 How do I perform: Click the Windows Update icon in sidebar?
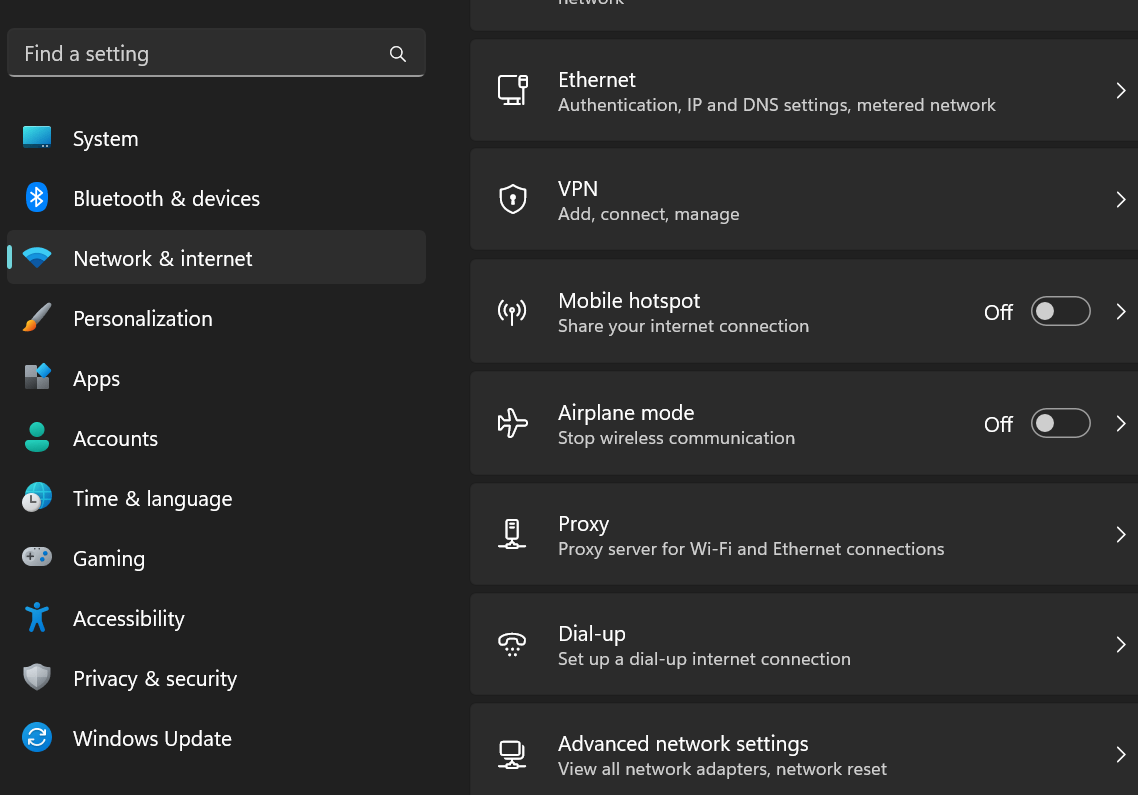pos(37,738)
